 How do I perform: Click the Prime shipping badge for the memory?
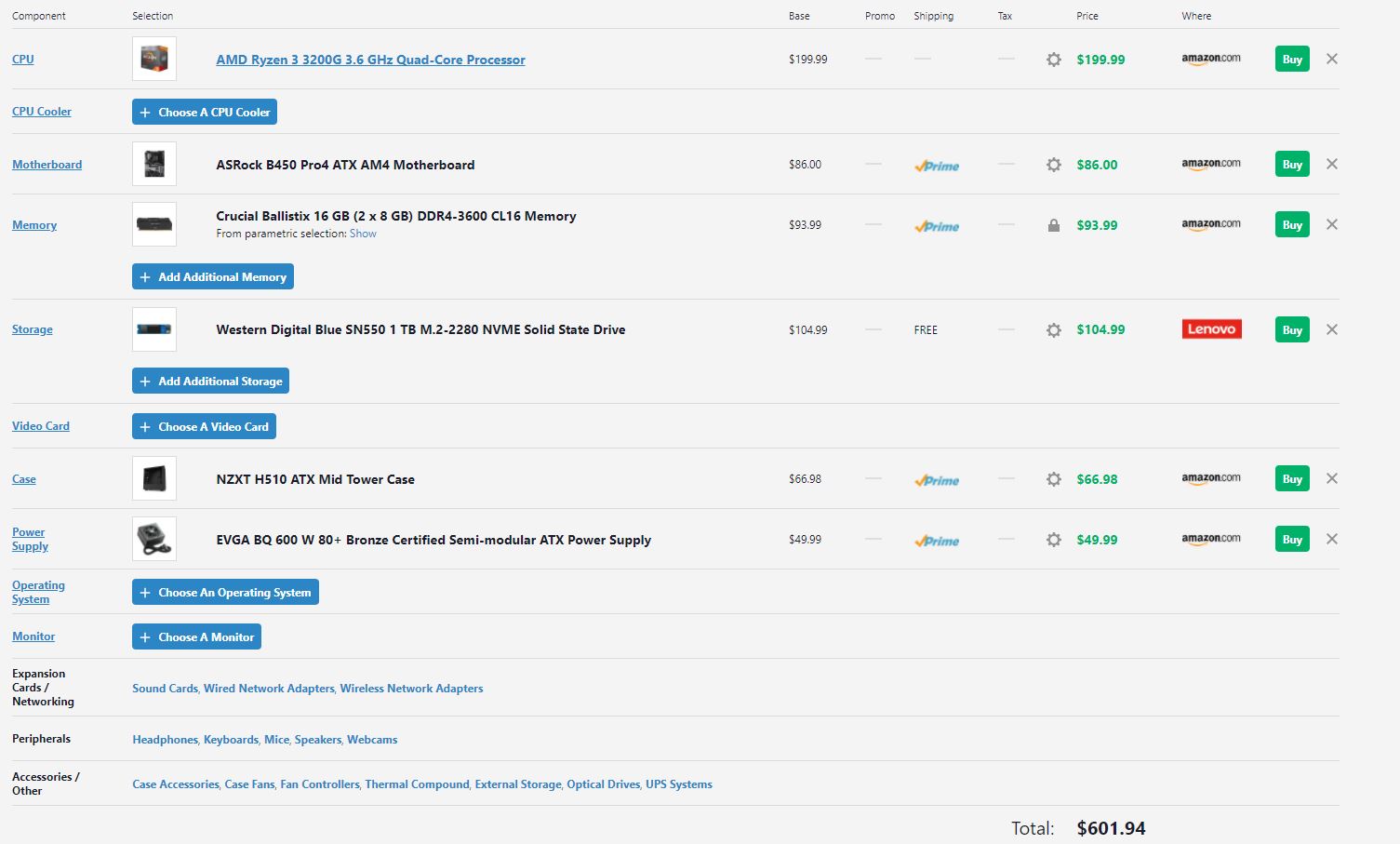[x=937, y=226]
